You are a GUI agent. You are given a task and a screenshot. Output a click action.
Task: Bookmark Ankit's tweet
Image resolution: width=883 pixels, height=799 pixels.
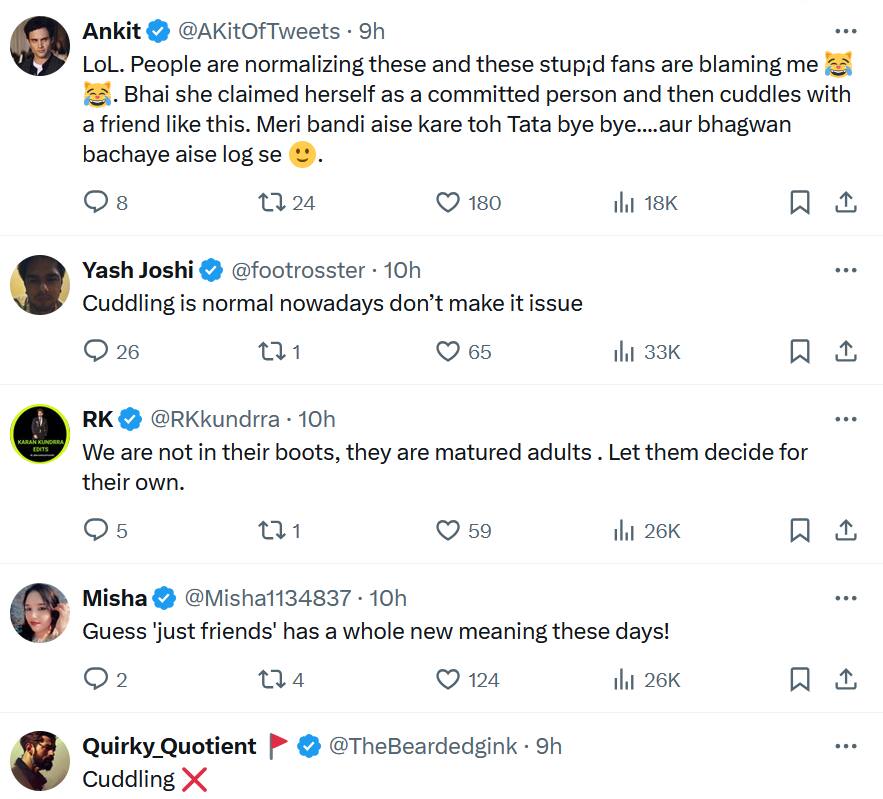tap(799, 203)
